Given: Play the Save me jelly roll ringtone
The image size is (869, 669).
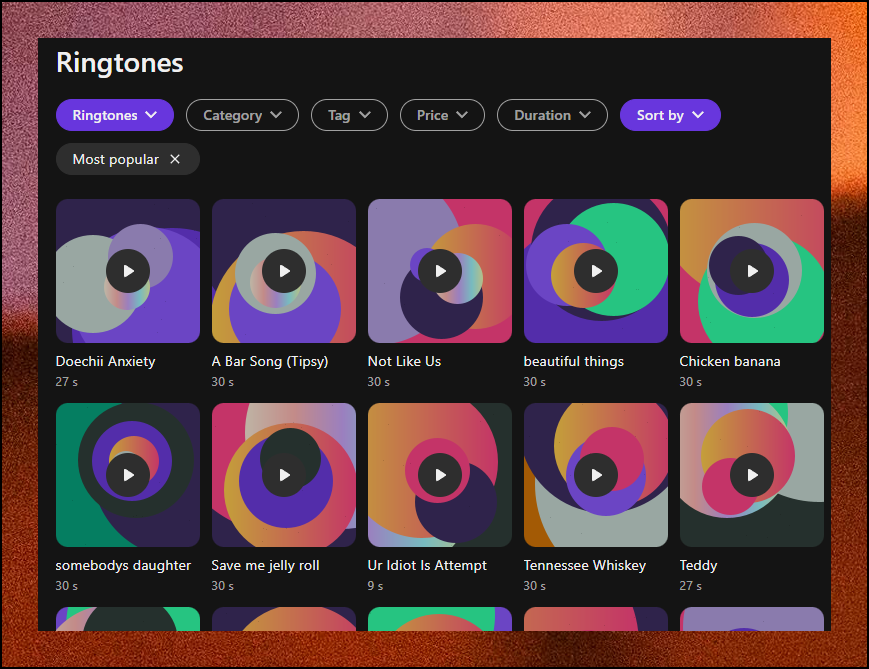Looking at the screenshot, I should (x=284, y=475).
